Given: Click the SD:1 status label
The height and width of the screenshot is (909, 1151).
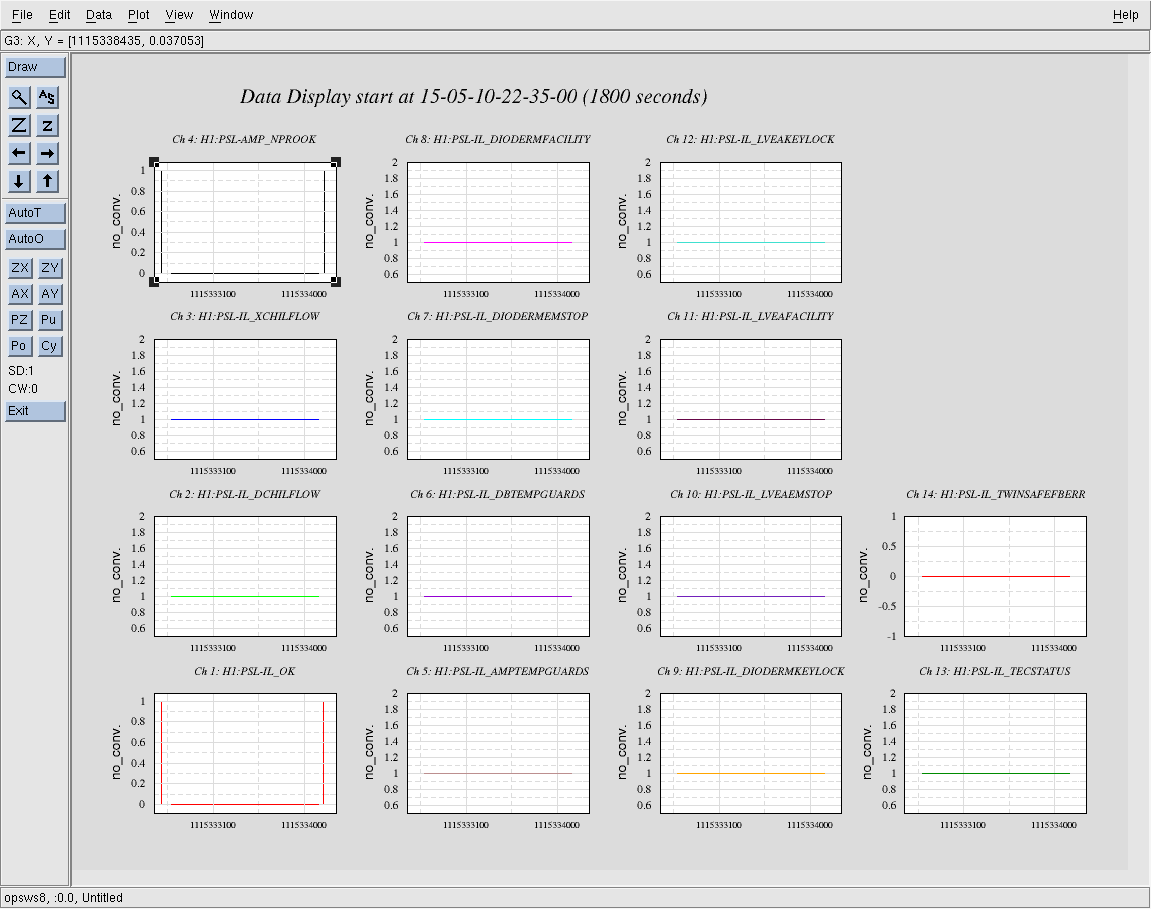Looking at the screenshot, I should click(21, 371).
